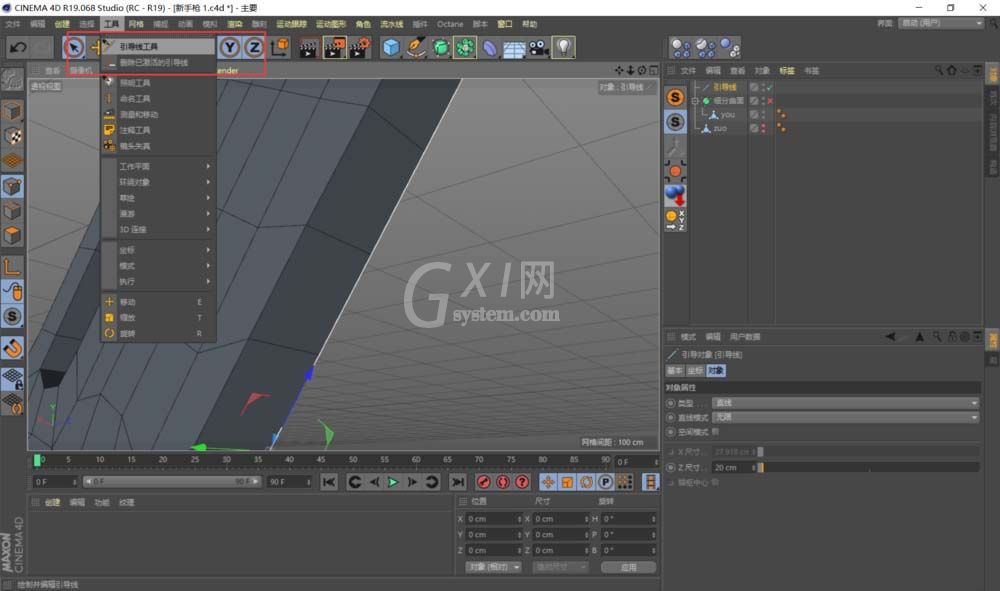Image resolution: width=1000 pixels, height=591 pixels.
Task: Toggle visibility dots for the you object
Action: [763, 115]
